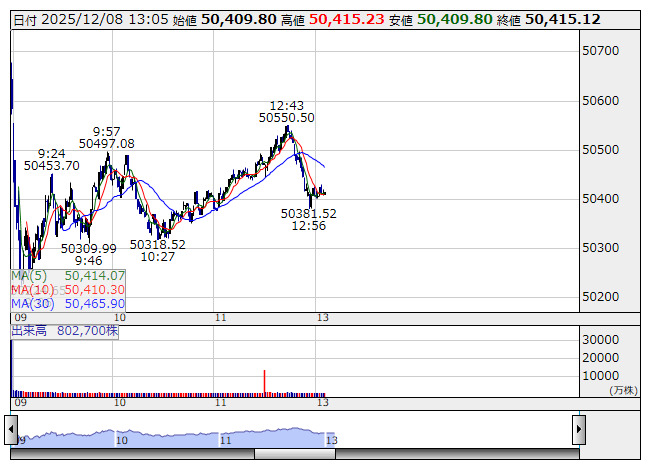This screenshot has height=470, width=653.
Task: Click the 9:57 peak label 50497.08
Action: click(x=107, y=144)
